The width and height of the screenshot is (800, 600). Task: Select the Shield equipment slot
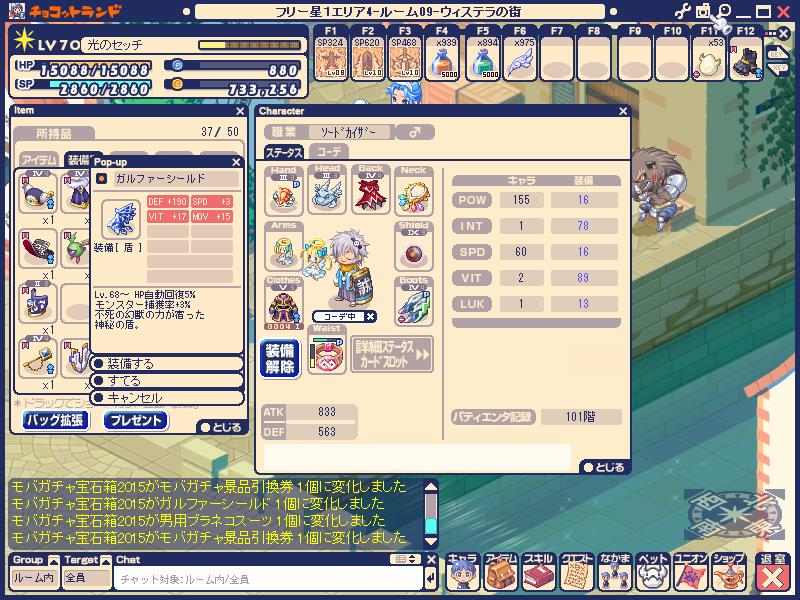coord(413,246)
